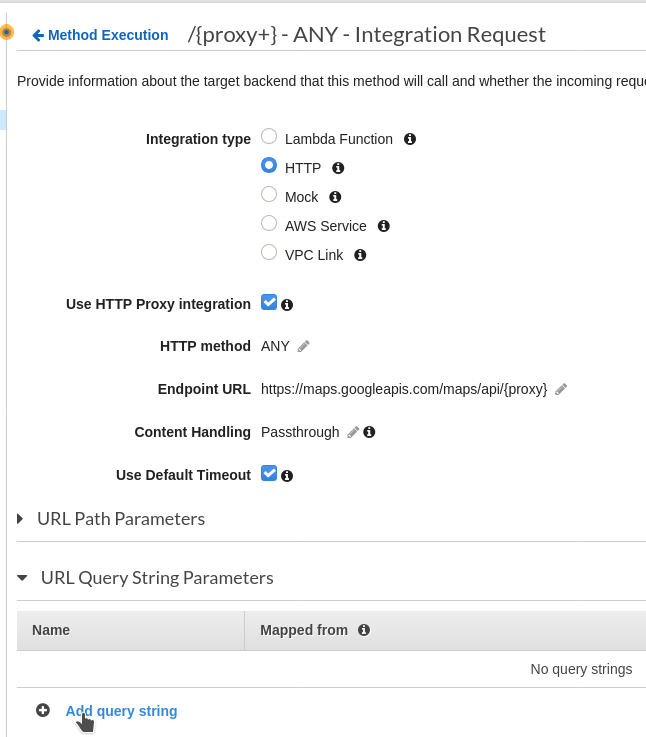Go back to Method Execution
Image resolution: width=646 pixels, height=737 pixels.
(x=100, y=35)
